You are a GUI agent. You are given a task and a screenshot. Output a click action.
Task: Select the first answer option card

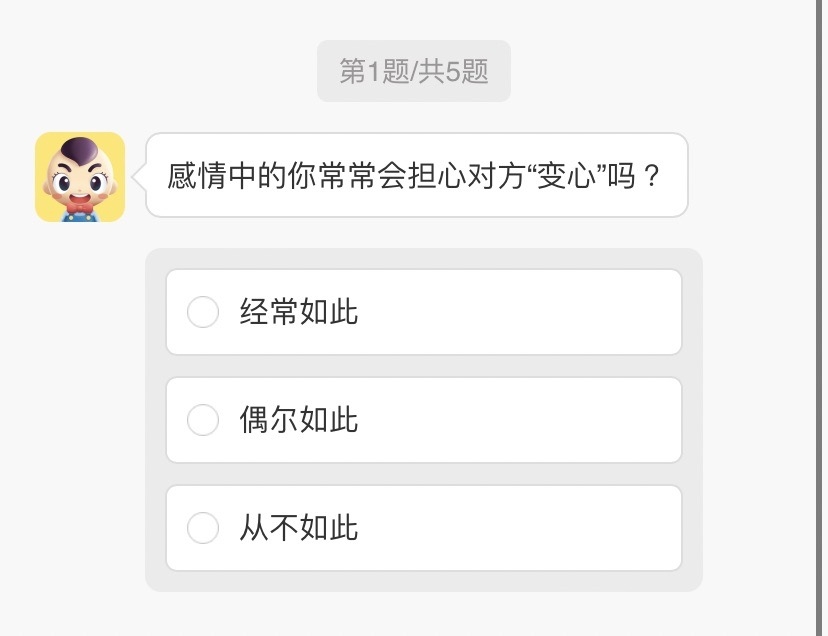click(x=424, y=312)
